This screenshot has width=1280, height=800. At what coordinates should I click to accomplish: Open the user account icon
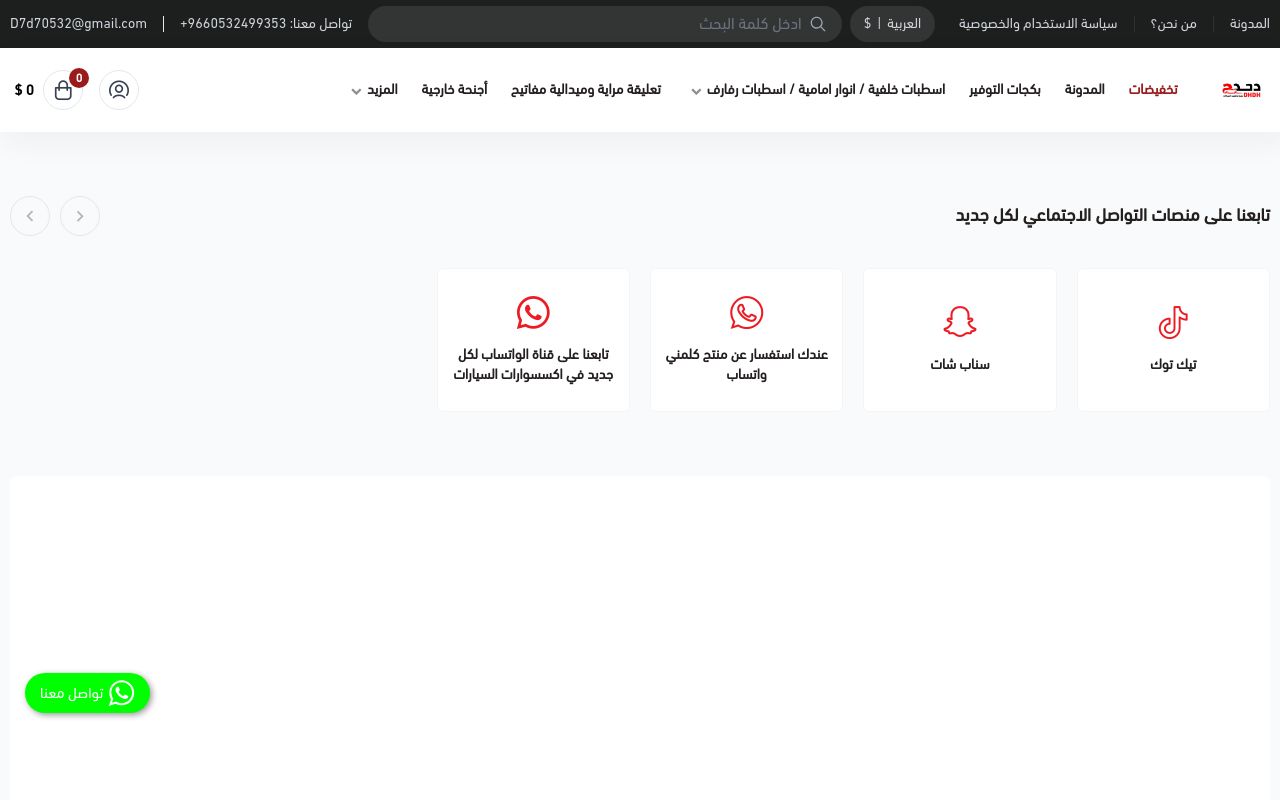(x=119, y=90)
